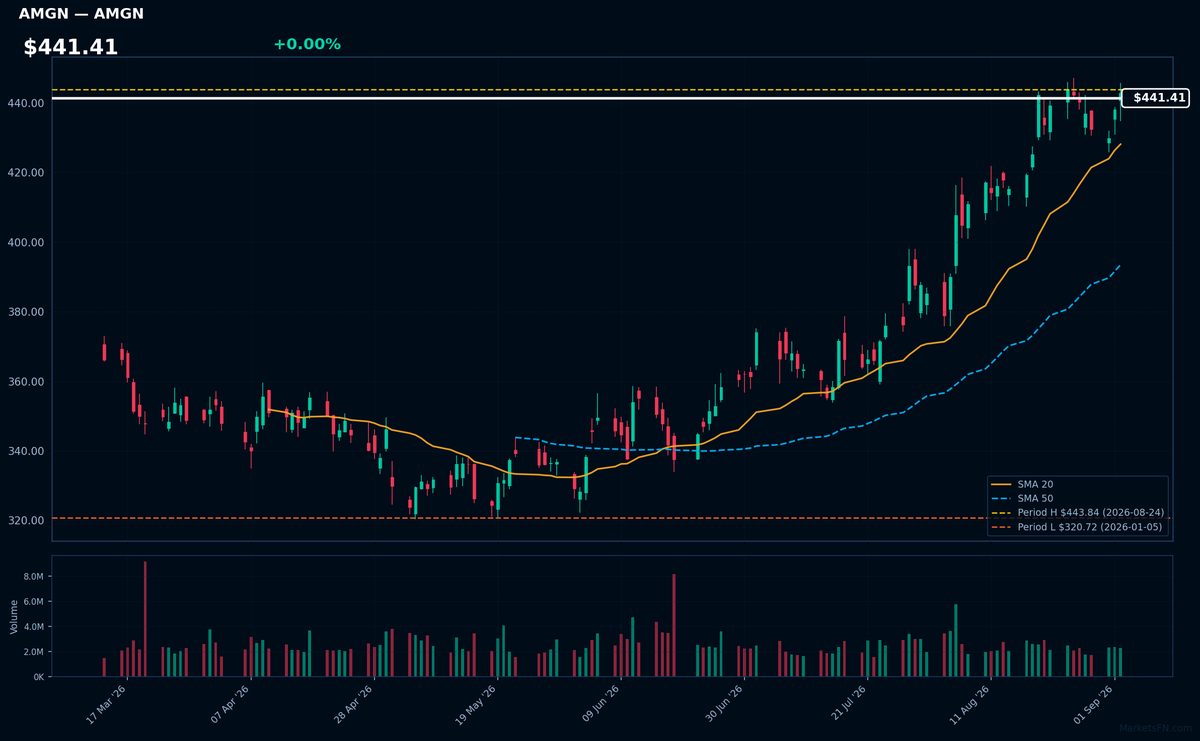1200x741 pixels.
Task: Click the 360.00 price axis label
Action: coord(27,382)
